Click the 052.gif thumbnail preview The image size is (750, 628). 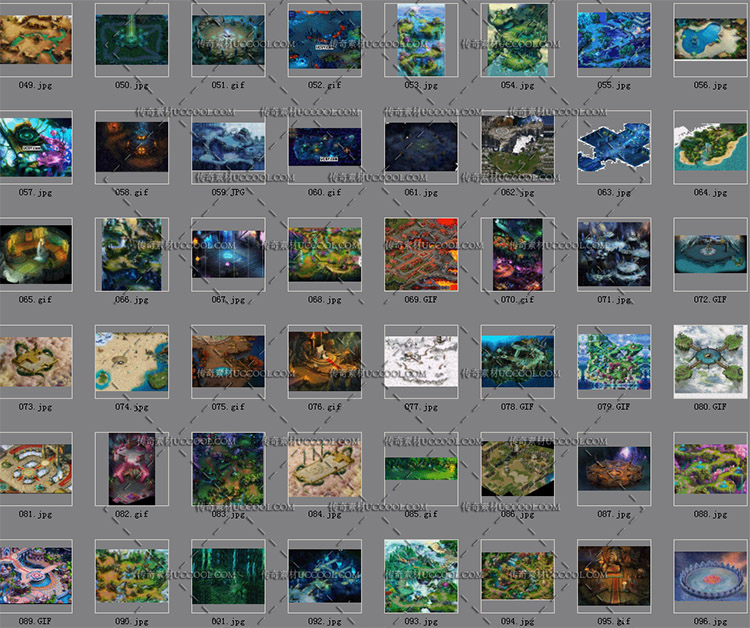[x=325, y=40]
